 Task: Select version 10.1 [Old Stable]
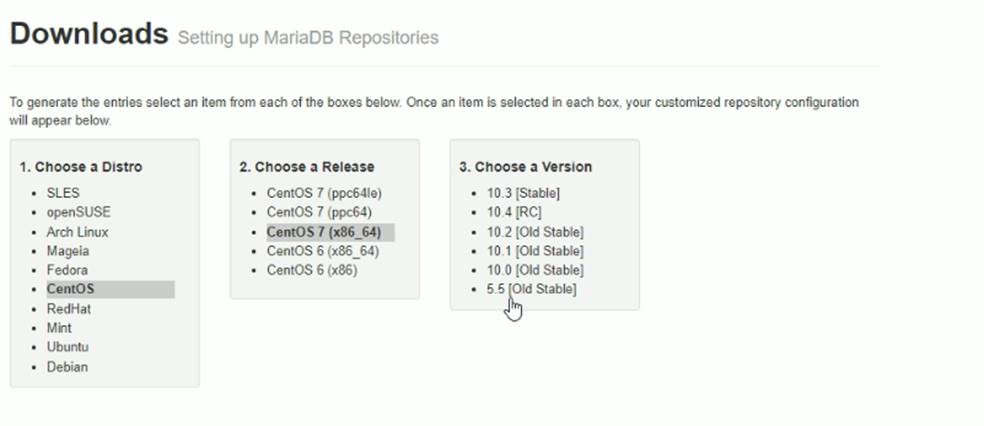tap(535, 251)
